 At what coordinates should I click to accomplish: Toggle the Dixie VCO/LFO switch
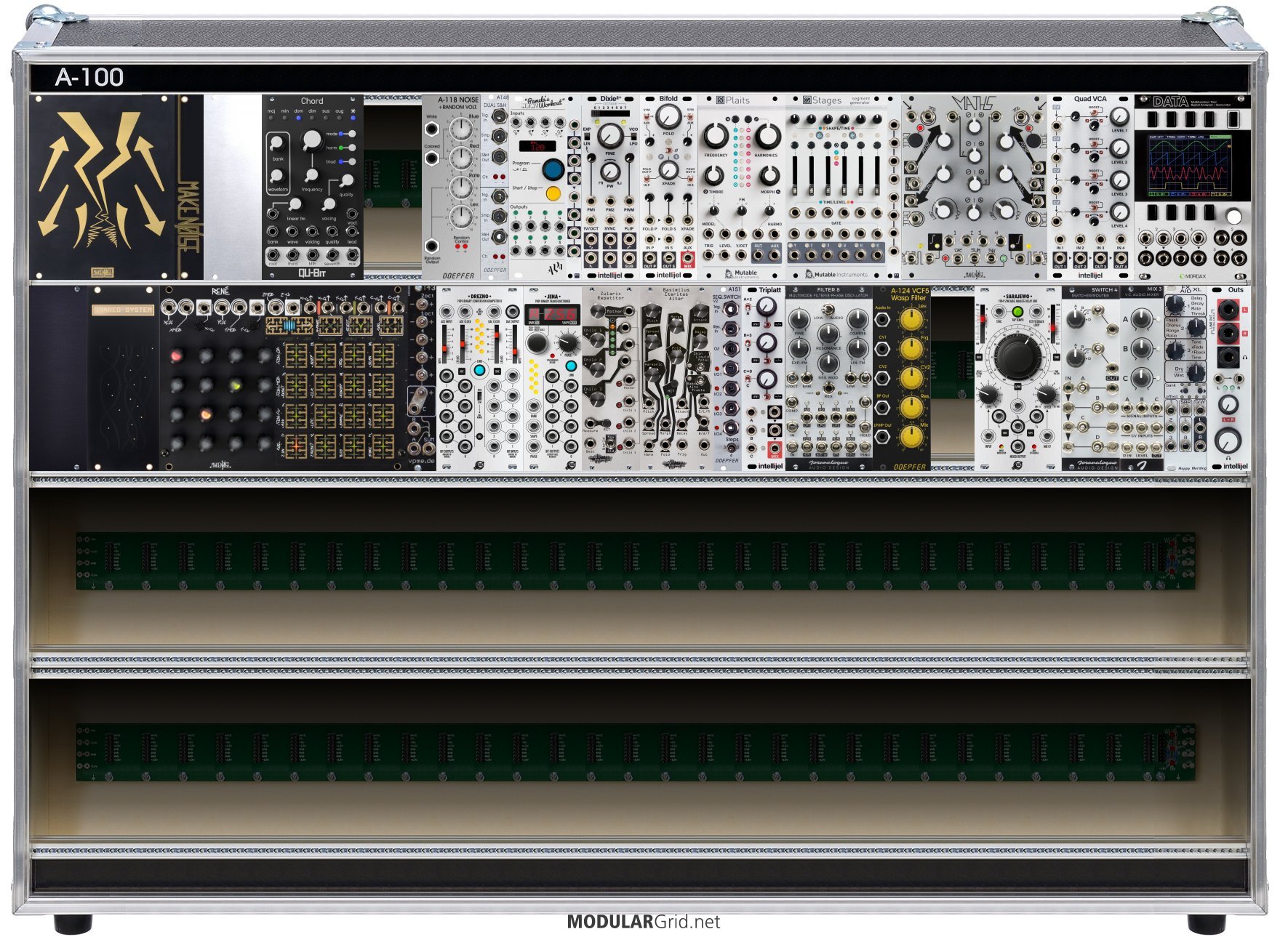pos(633,137)
